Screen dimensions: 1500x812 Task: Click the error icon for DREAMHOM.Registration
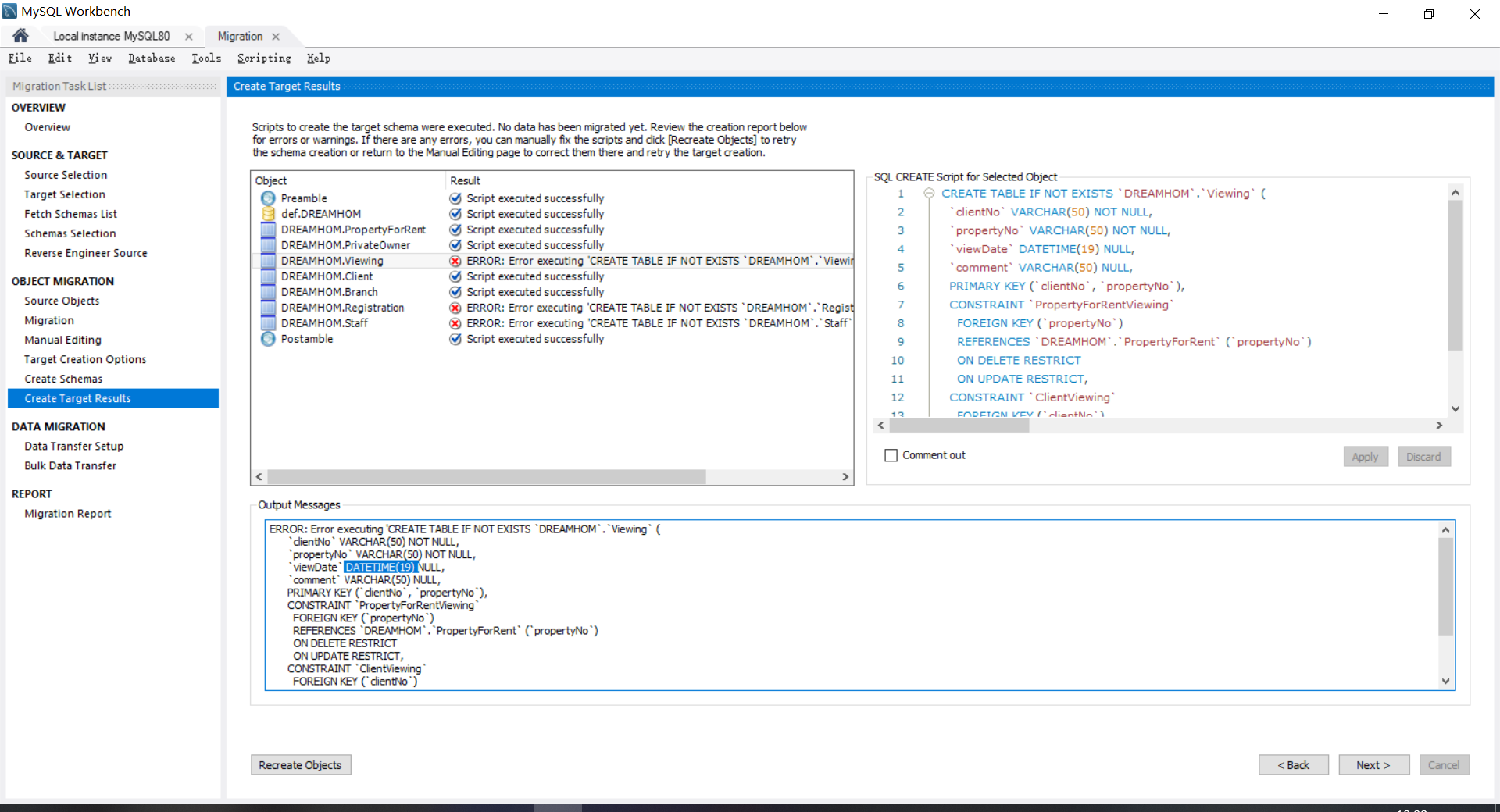tap(455, 307)
